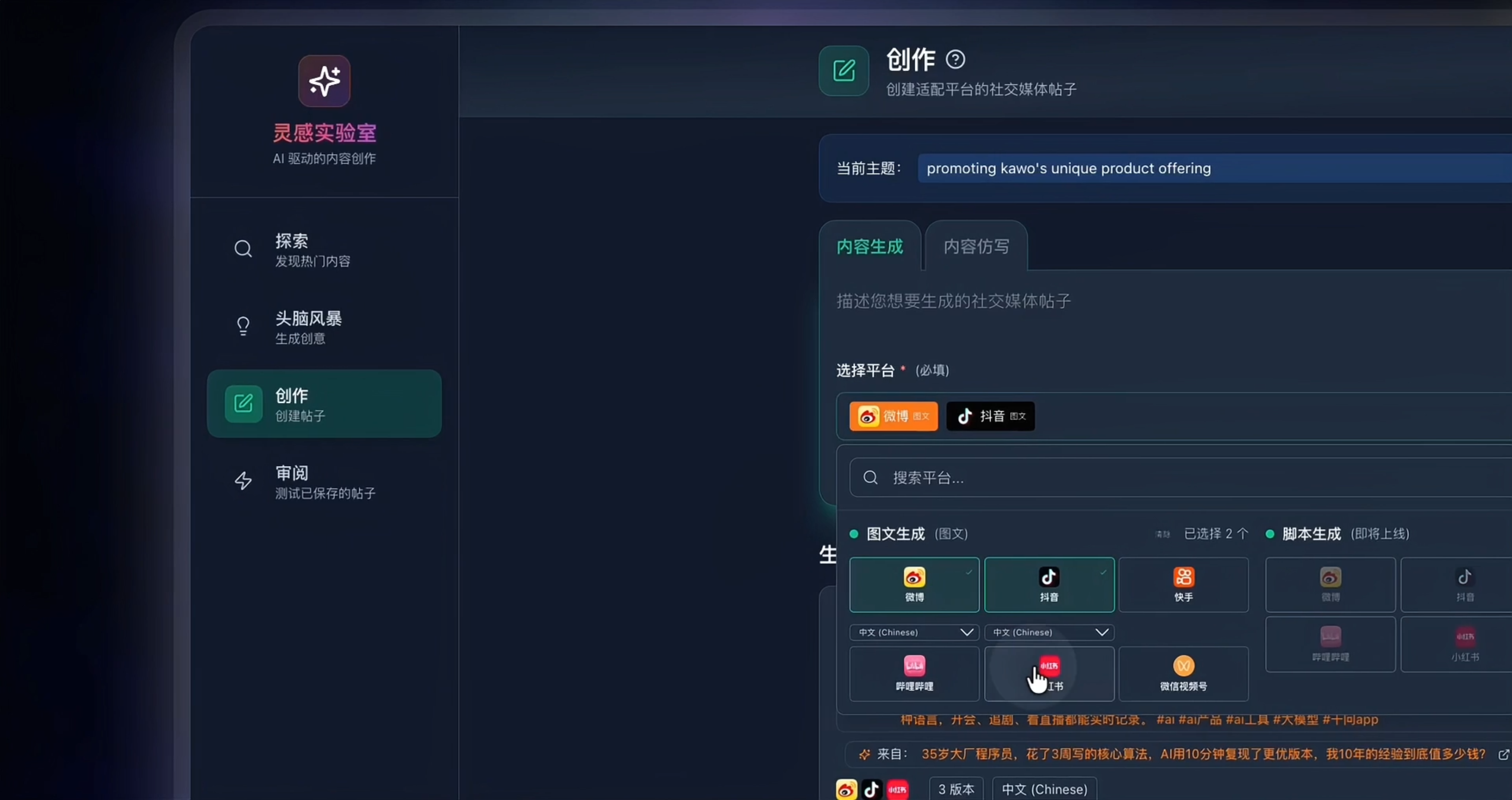This screenshot has width=1512, height=800.
Task: Click the 3 版本 button
Action: [956, 789]
